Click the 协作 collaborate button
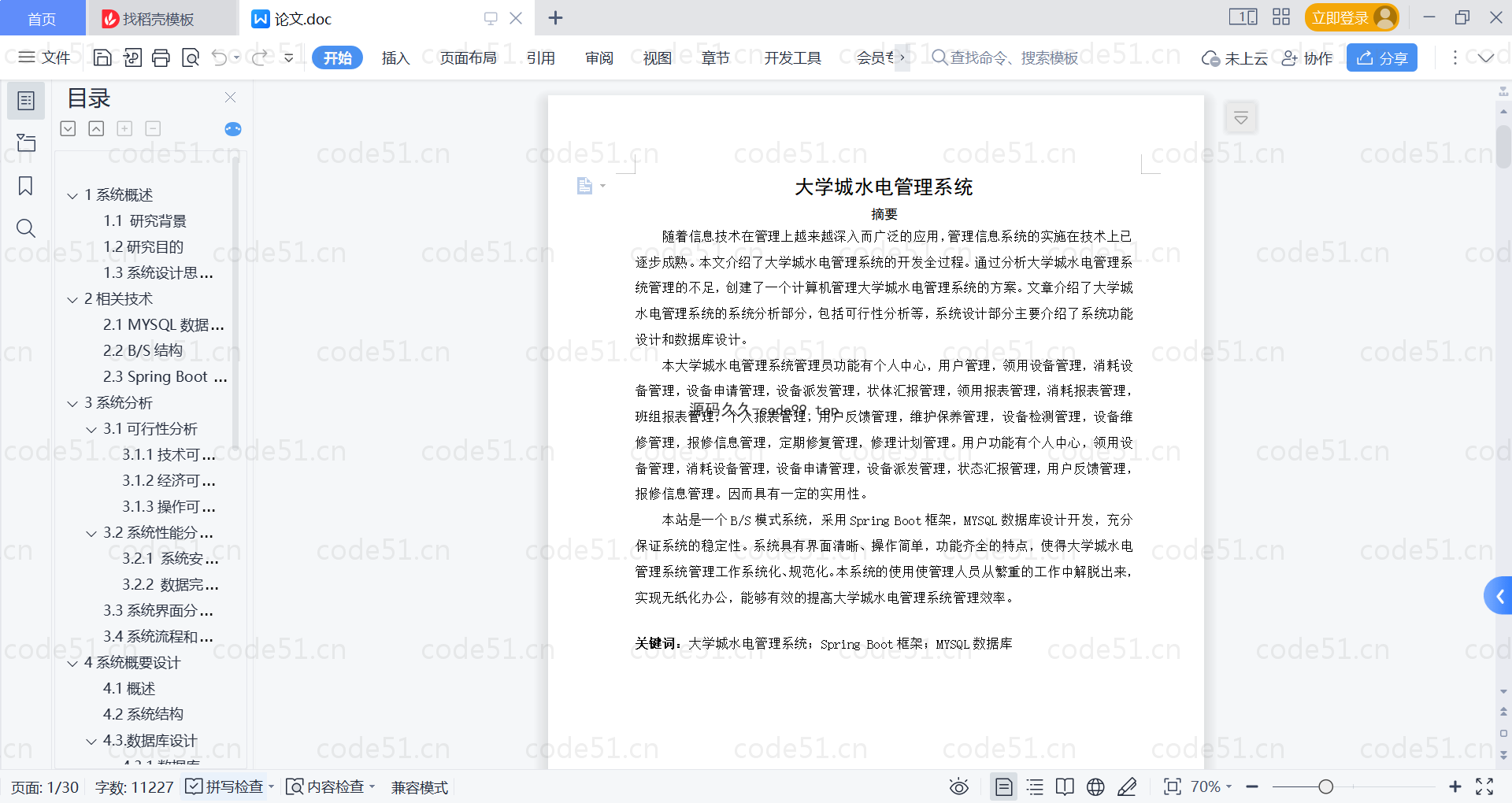Viewport: 1512px width, 803px height. (1307, 57)
